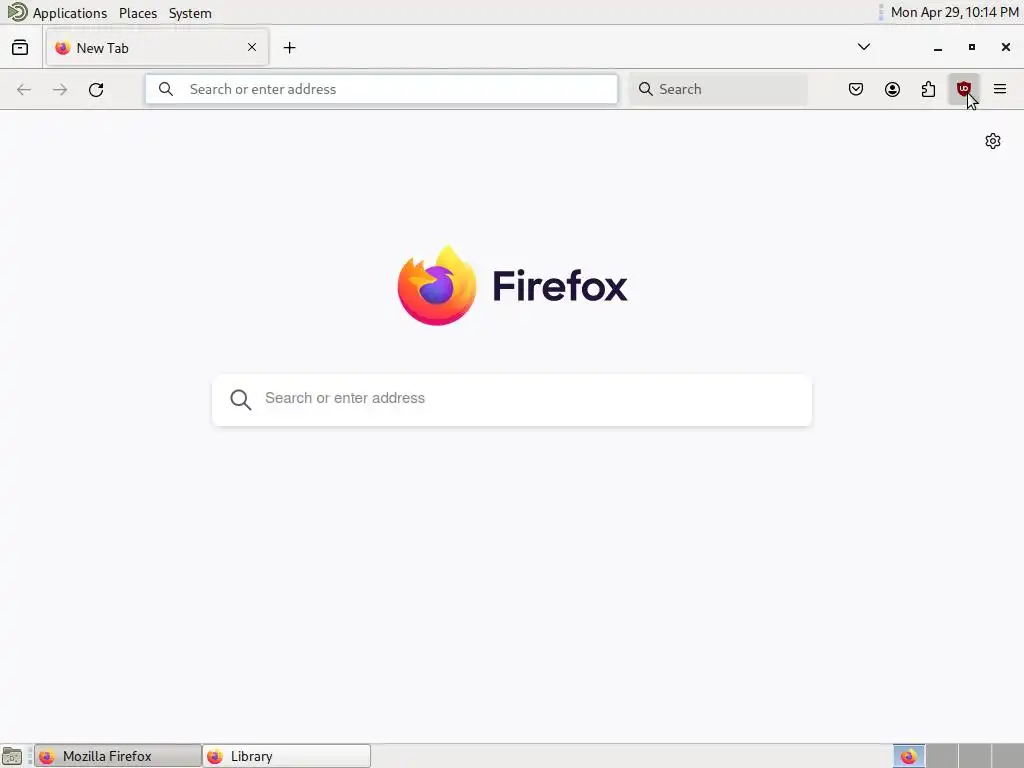This screenshot has width=1024, height=768.
Task: Go back one page
Action: [24, 89]
